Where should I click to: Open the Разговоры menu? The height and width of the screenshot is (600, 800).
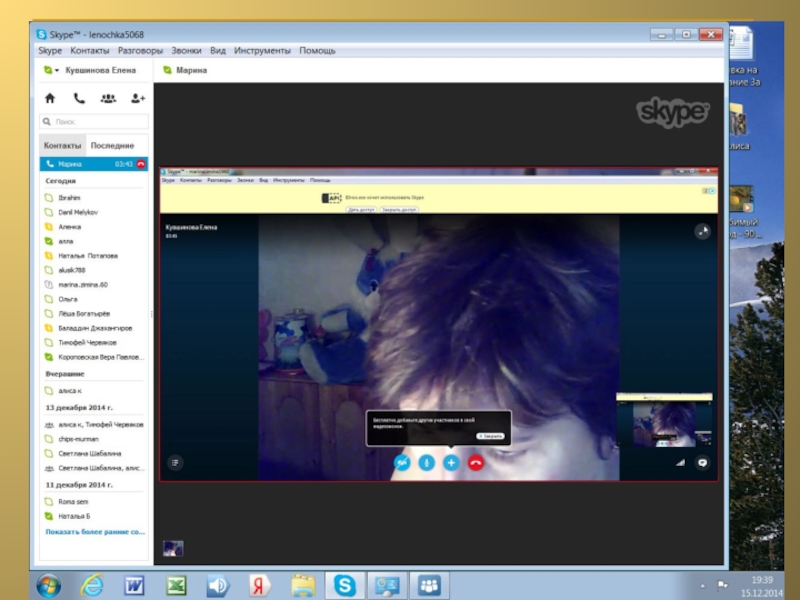140,51
